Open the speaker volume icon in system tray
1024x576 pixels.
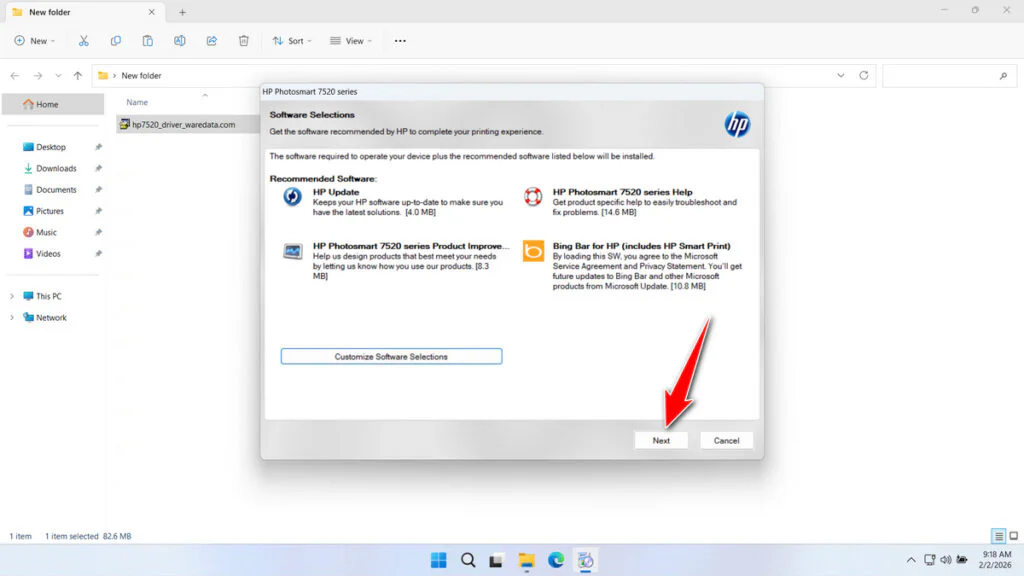[x=945, y=560]
